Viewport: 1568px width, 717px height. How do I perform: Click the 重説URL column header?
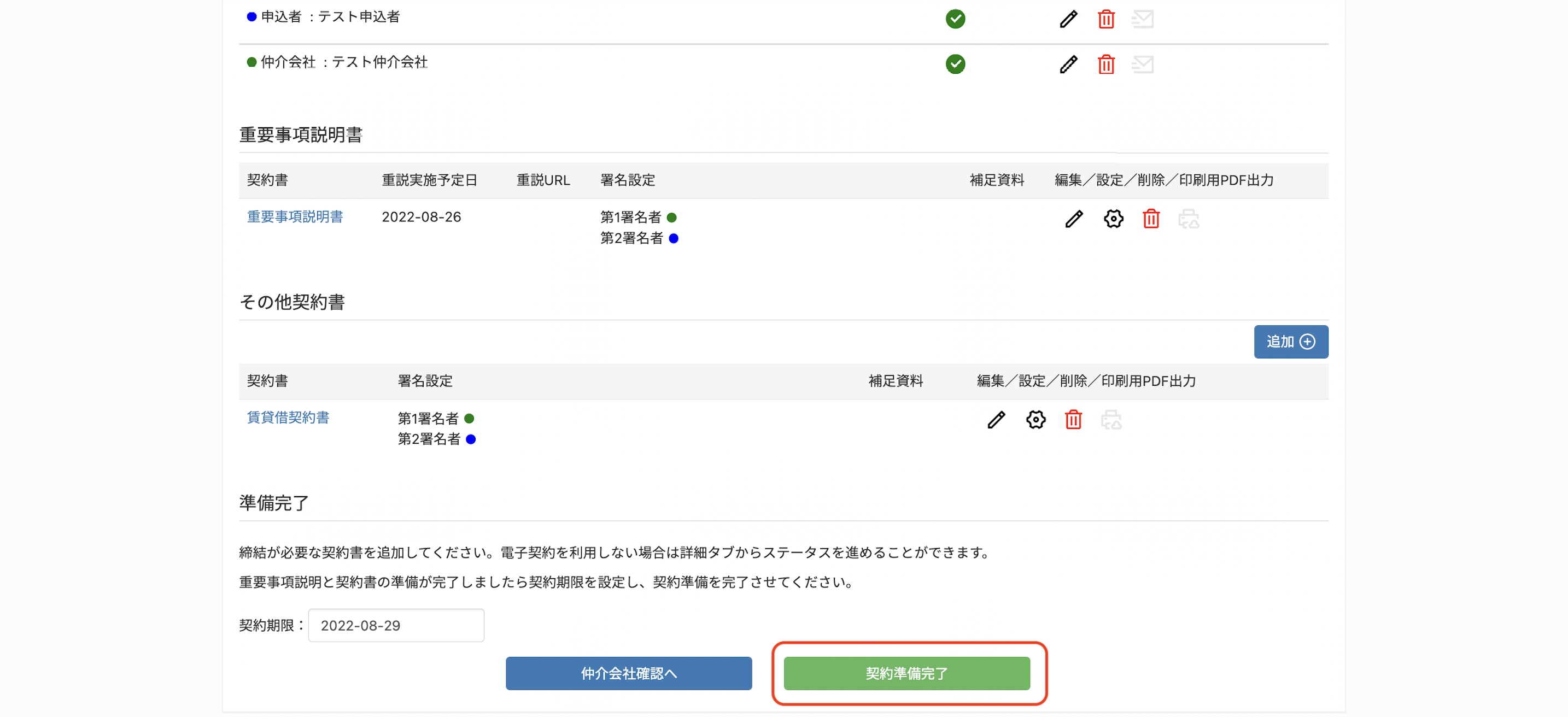pos(543,180)
